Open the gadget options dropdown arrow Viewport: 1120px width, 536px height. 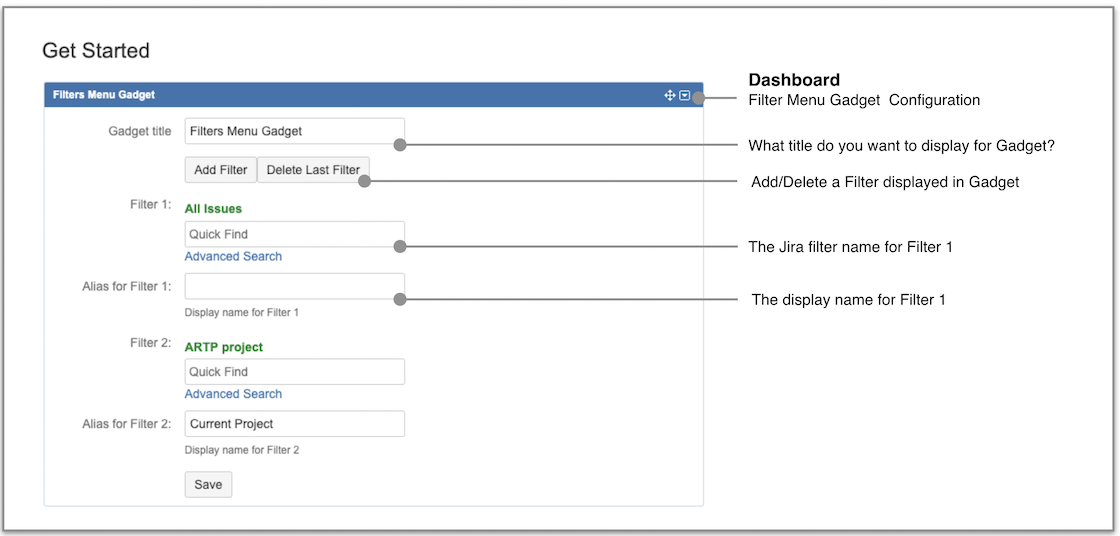(x=685, y=95)
